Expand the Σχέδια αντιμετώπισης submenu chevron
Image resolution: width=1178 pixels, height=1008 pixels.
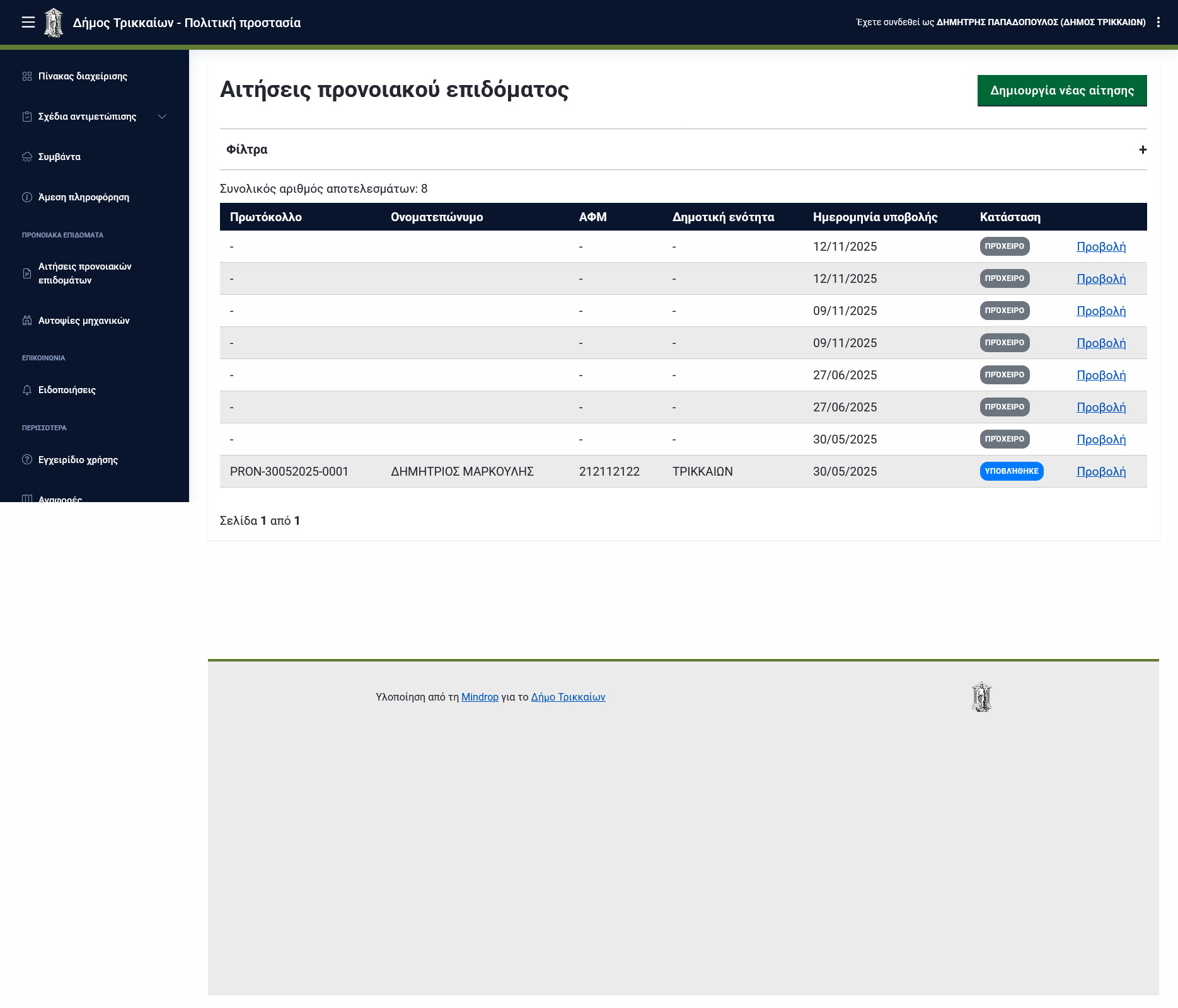pos(162,117)
